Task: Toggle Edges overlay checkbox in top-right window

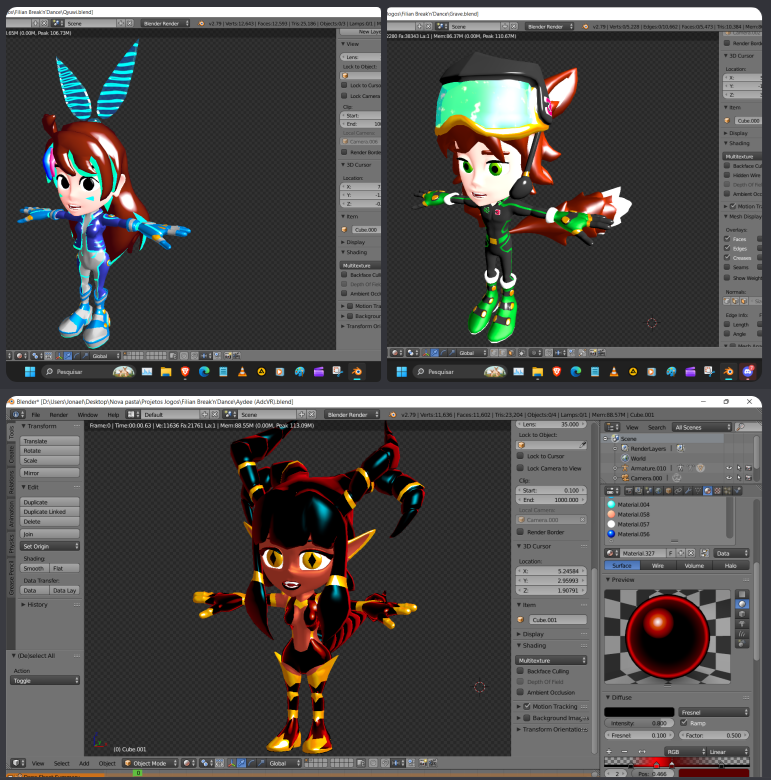Action: tap(727, 248)
